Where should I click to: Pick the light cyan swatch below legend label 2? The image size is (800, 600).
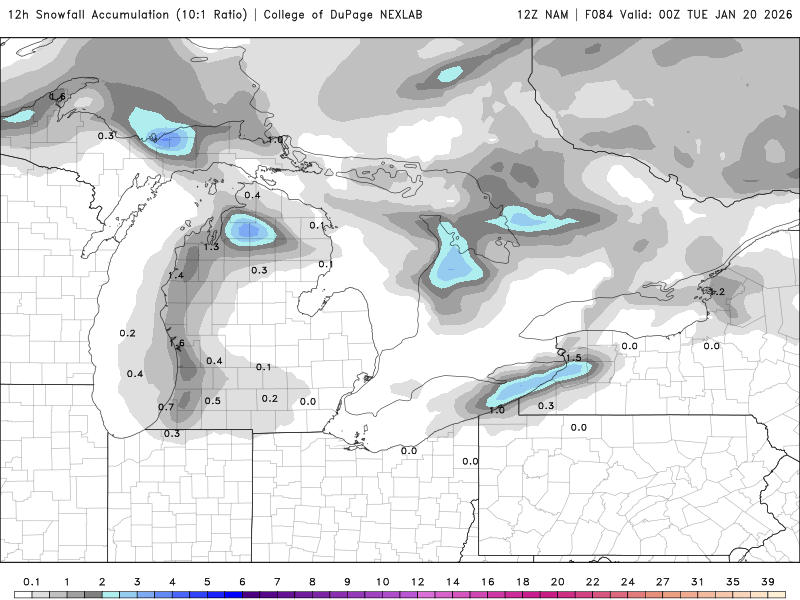tap(111, 595)
